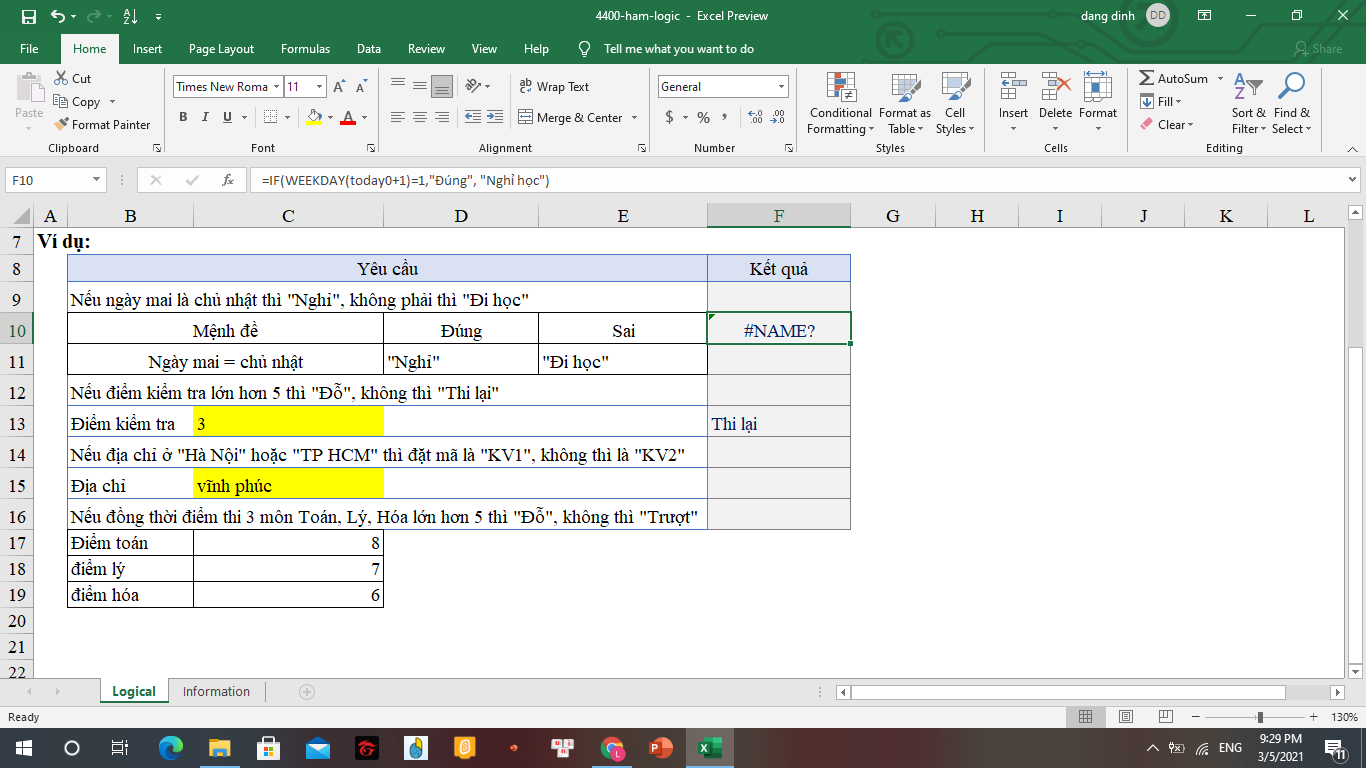Open the Fill dropdown
Screen dimensions: 1366x768
(x=1161, y=101)
